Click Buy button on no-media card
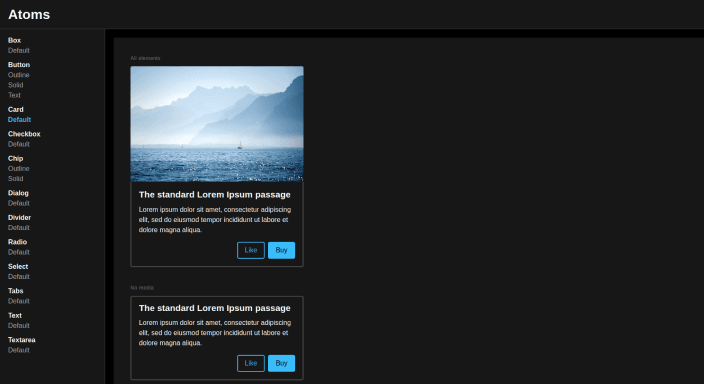The image size is (704, 384). click(x=282, y=363)
